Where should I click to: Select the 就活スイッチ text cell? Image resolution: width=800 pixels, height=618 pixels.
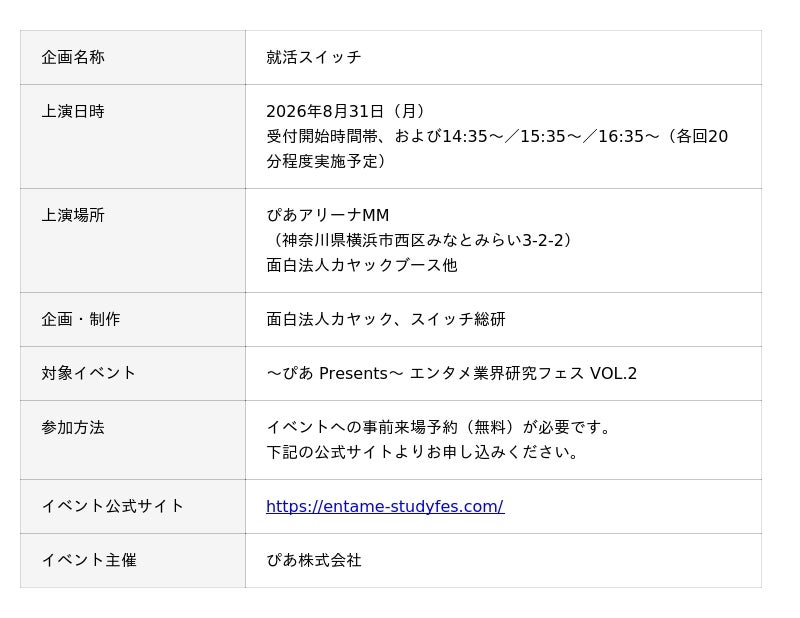[x=503, y=57]
